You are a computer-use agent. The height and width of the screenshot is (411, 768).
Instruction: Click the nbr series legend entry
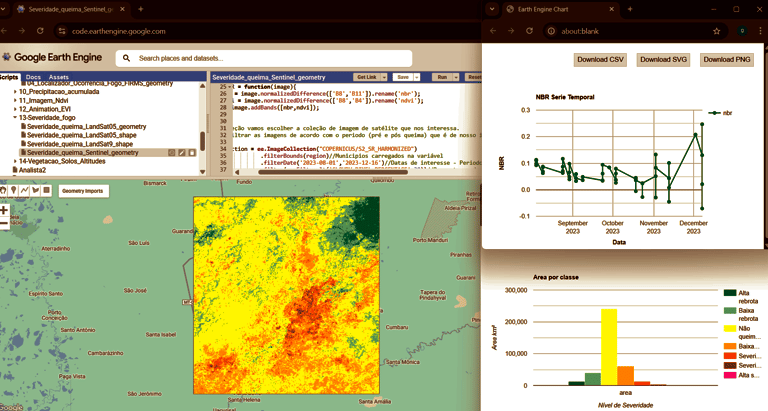pyautogui.click(x=720, y=113)
